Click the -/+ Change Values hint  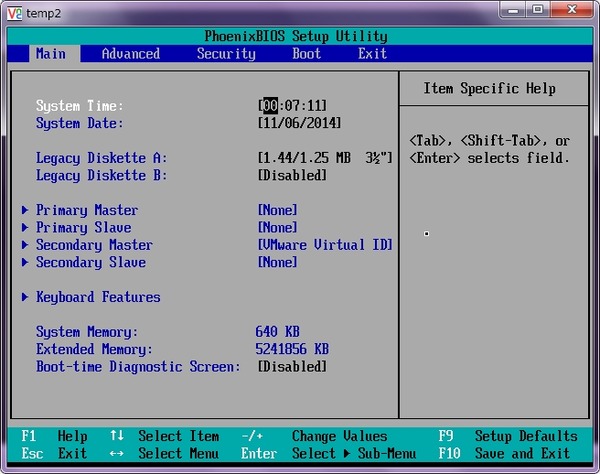[x=314, y=436]
